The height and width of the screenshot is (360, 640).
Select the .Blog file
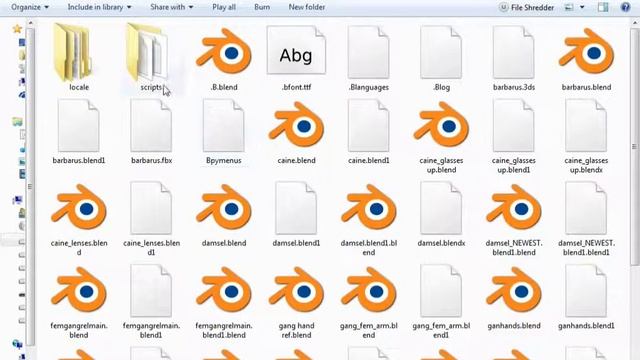pyautogui.click(x=441, y=57)
